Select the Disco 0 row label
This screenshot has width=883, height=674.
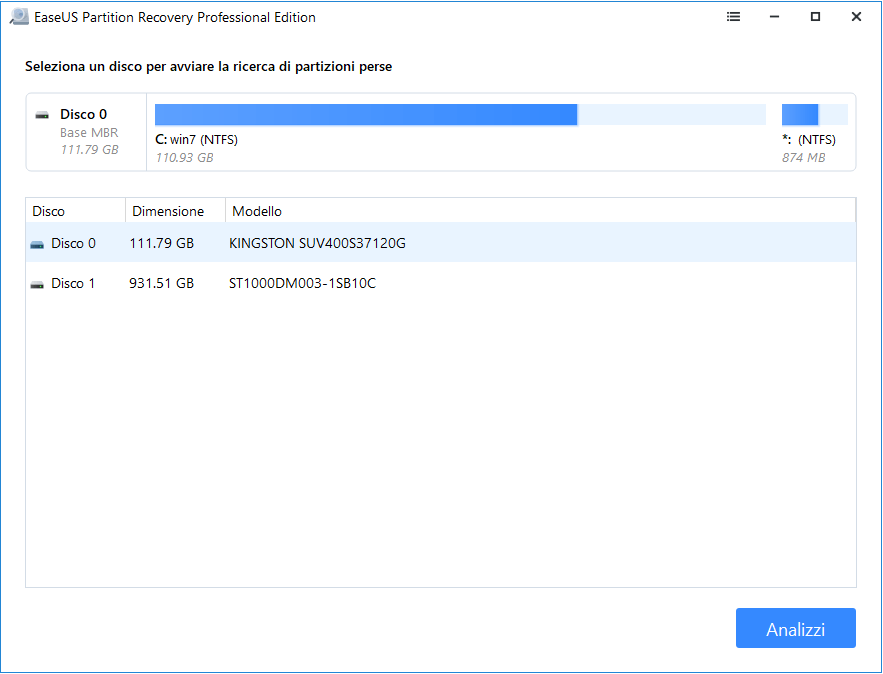point(73,243)
